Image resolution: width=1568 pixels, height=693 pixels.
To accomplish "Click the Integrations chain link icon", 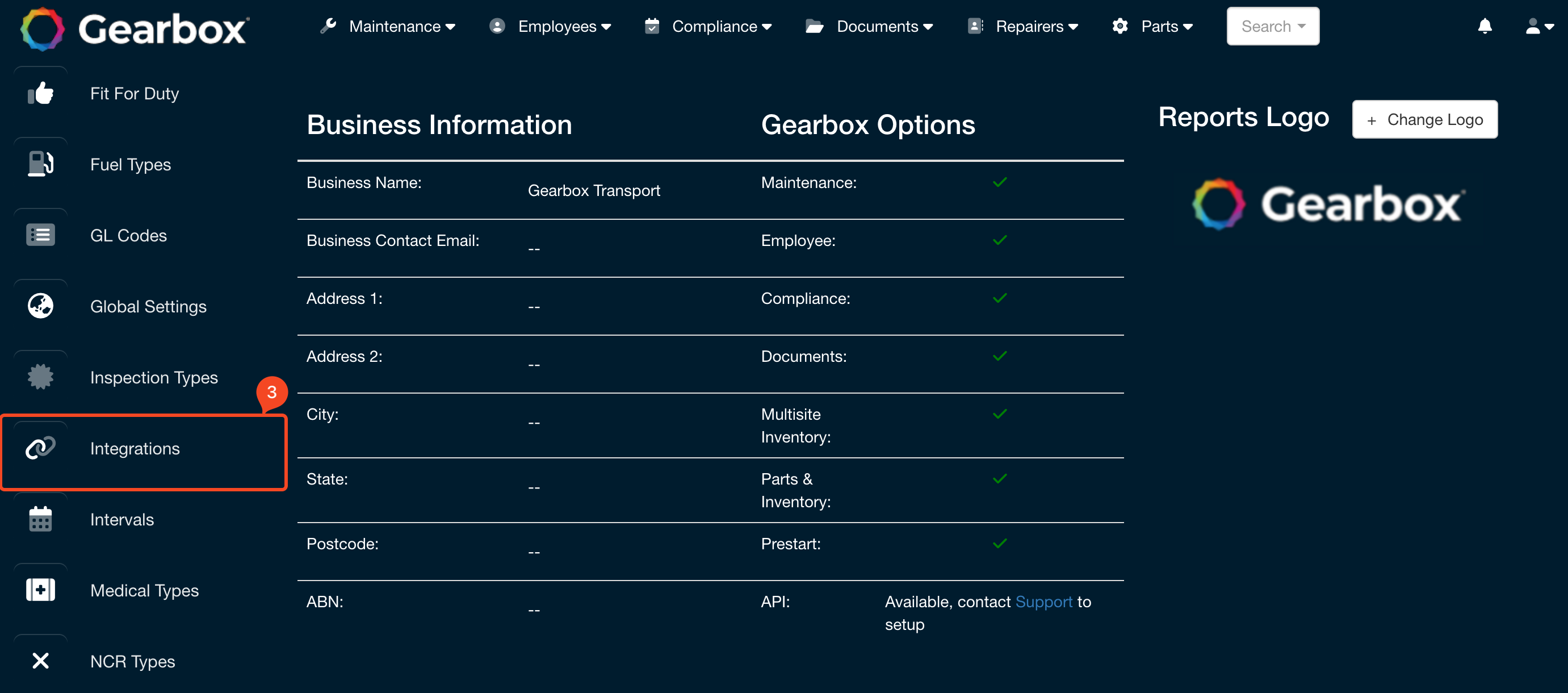I will pyautogui.click(x=41, y=448).
